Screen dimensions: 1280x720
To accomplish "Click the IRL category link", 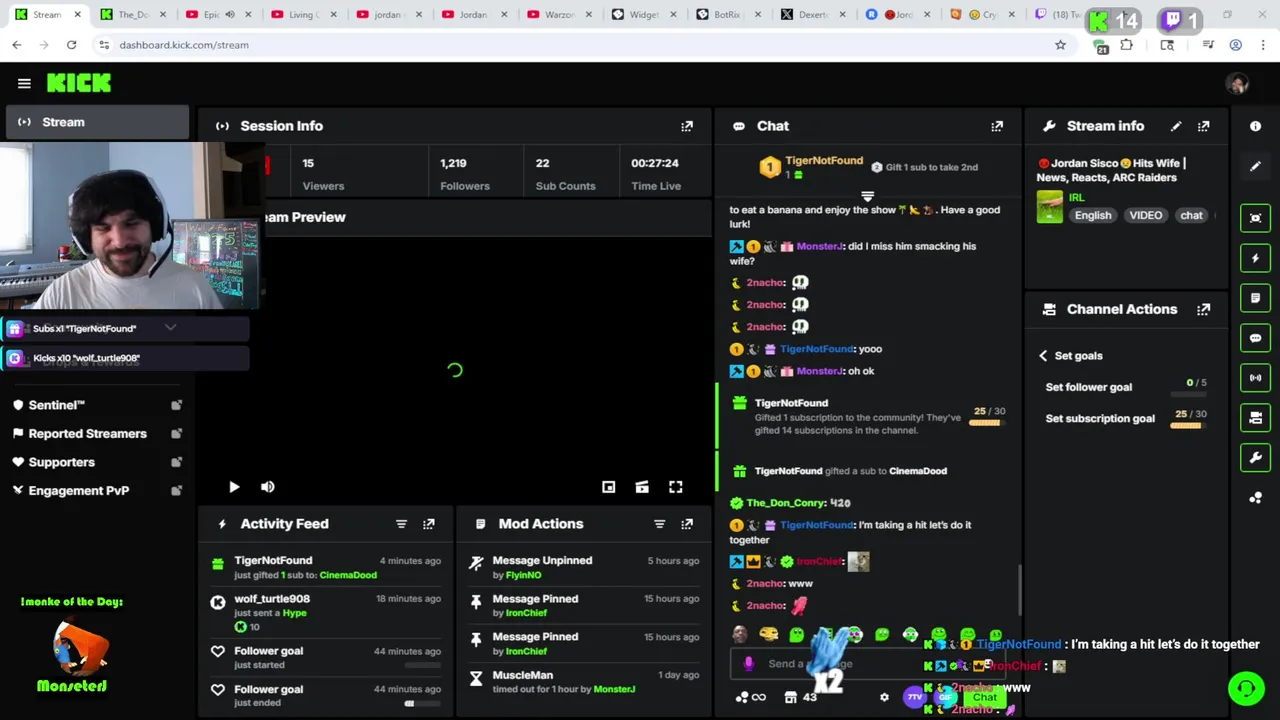I will (1076, 197).
